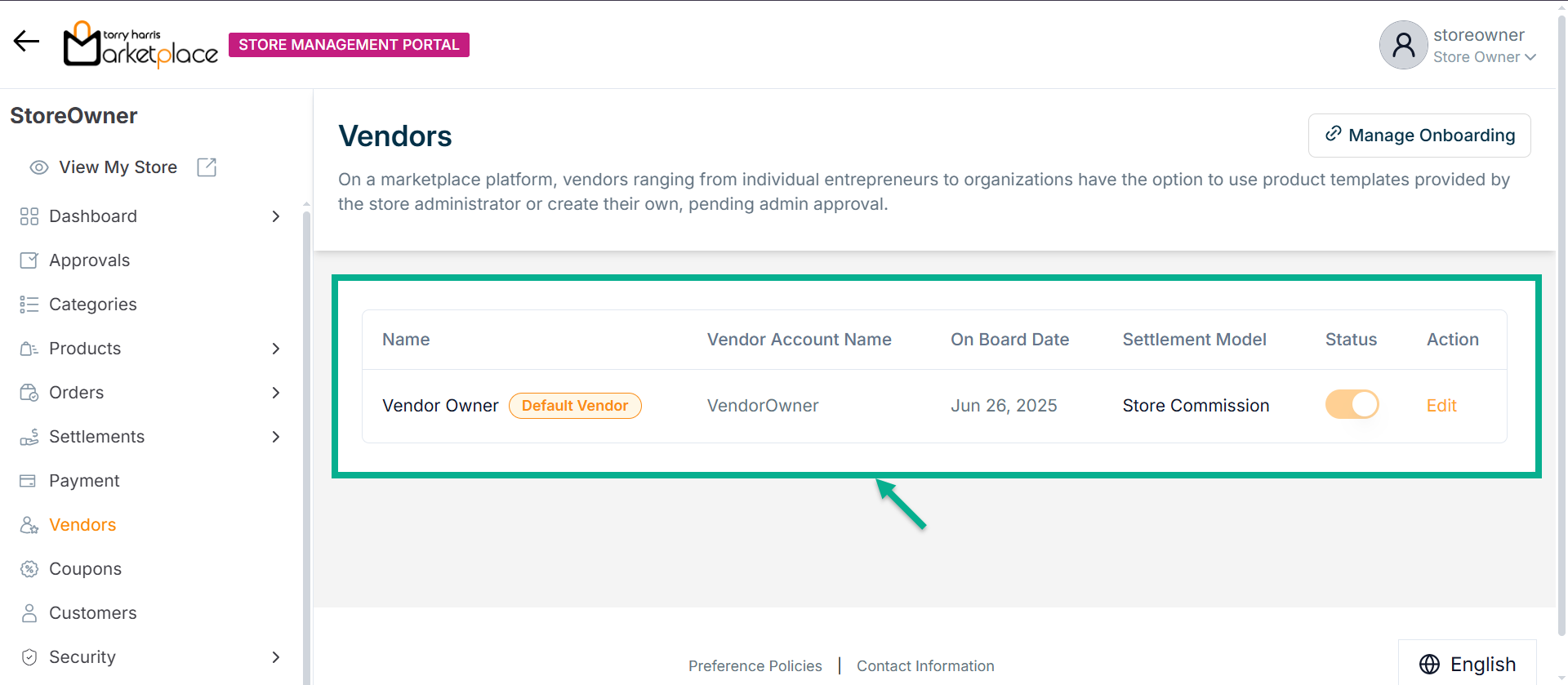Expand the Settlements submenu arrow
This screenshot has height=685, width=1568.
(x=276, y=437)
